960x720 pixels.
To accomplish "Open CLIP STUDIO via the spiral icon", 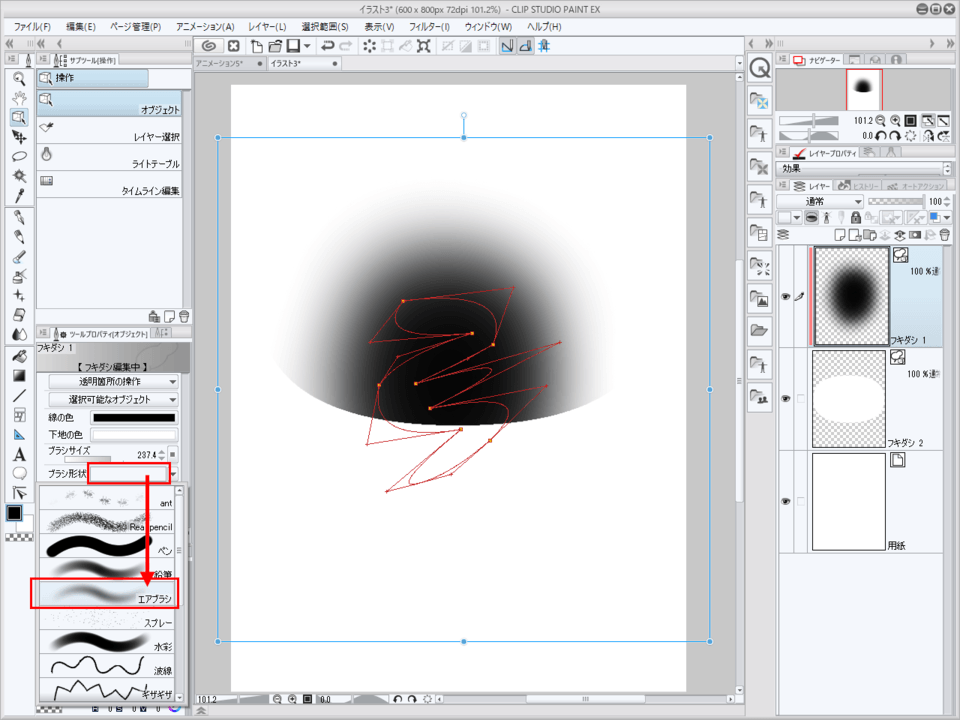I will click(x=208, y=46).
